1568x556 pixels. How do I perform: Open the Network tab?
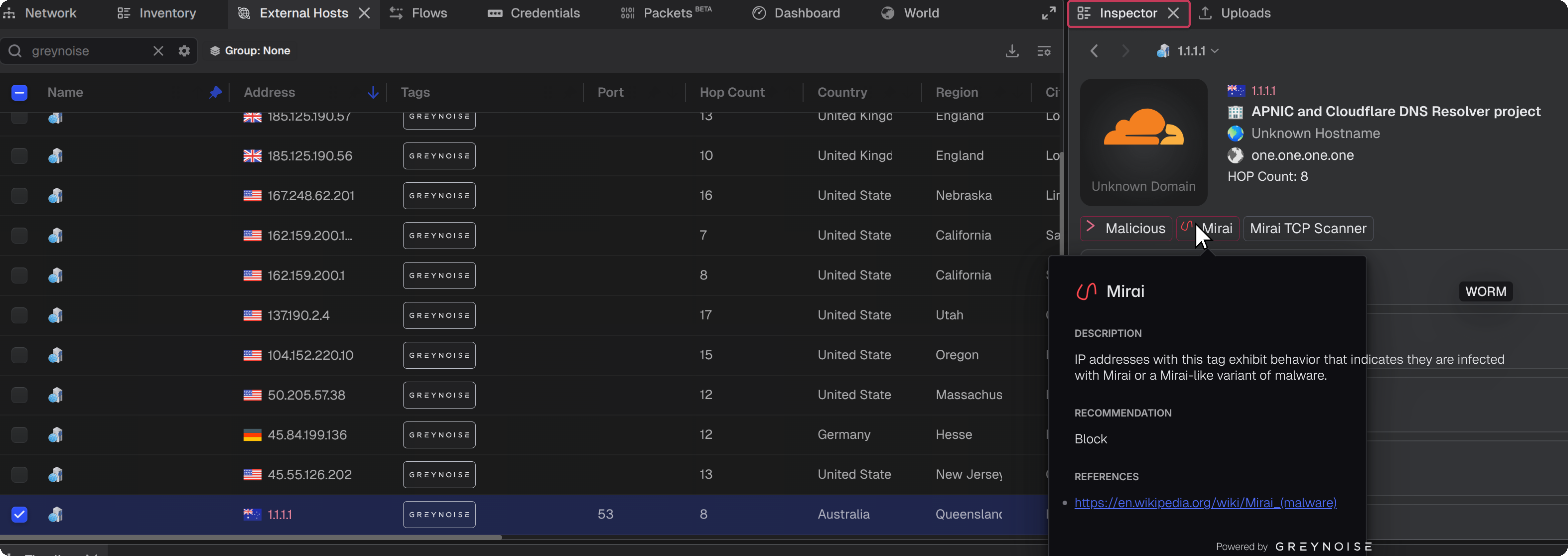click(40, 13)
